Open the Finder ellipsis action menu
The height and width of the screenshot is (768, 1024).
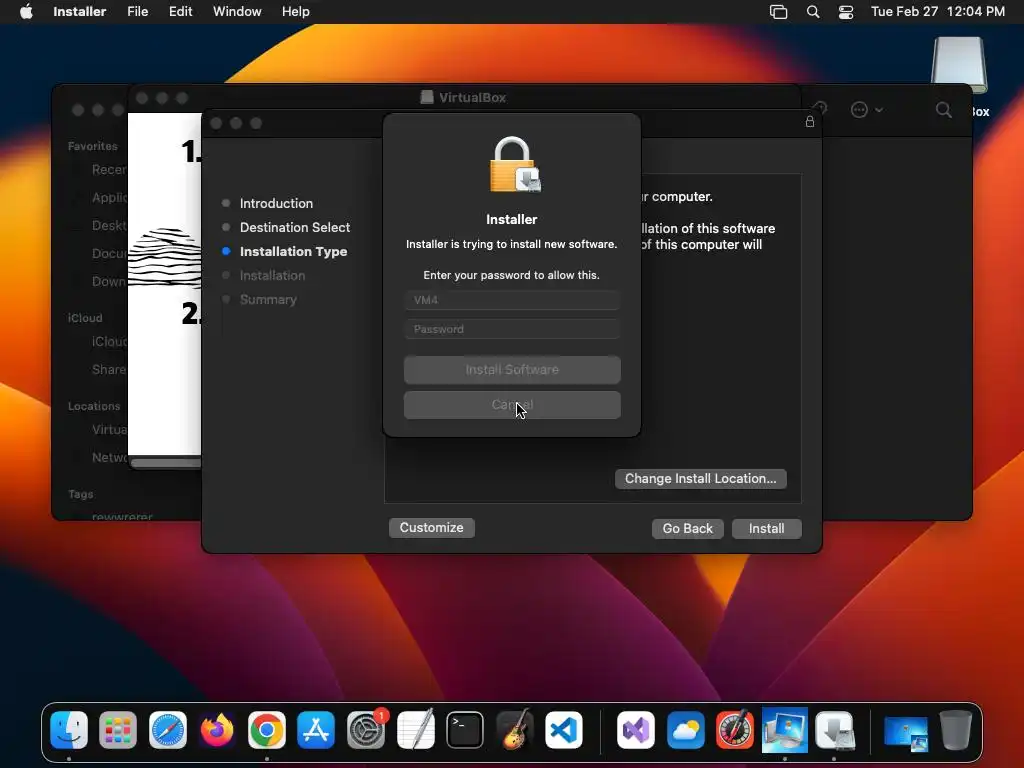[x=866, y=110]
